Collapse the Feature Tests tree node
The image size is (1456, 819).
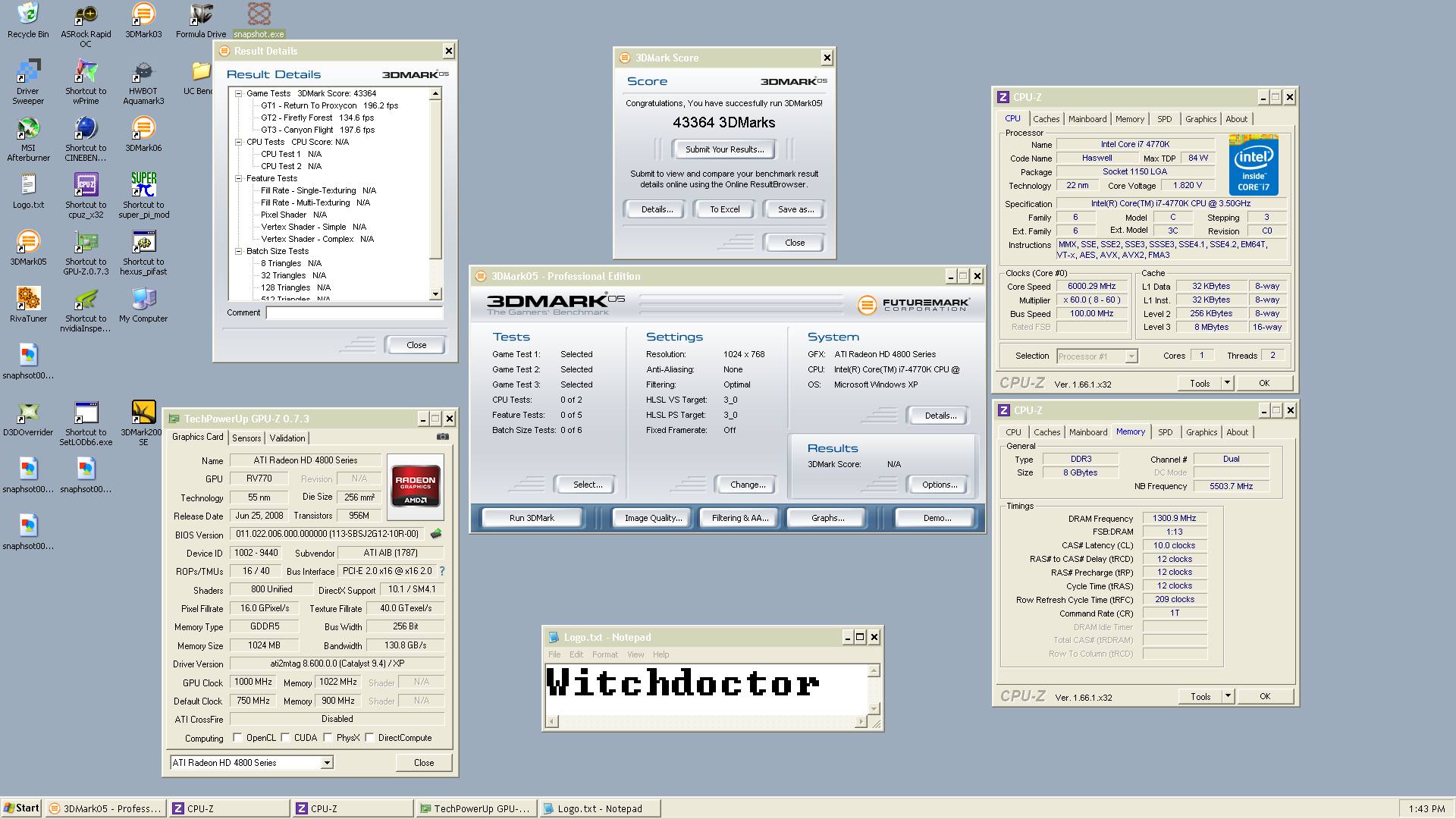click(238, 178)
